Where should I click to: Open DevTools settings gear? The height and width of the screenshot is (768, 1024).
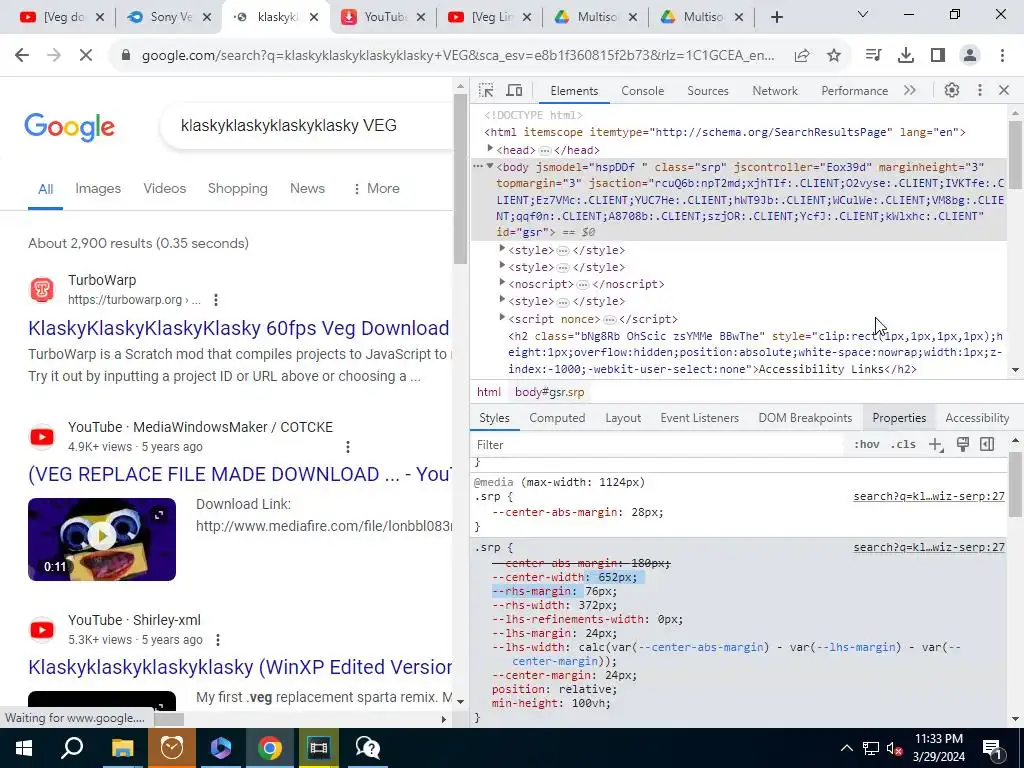coord(952,91)
